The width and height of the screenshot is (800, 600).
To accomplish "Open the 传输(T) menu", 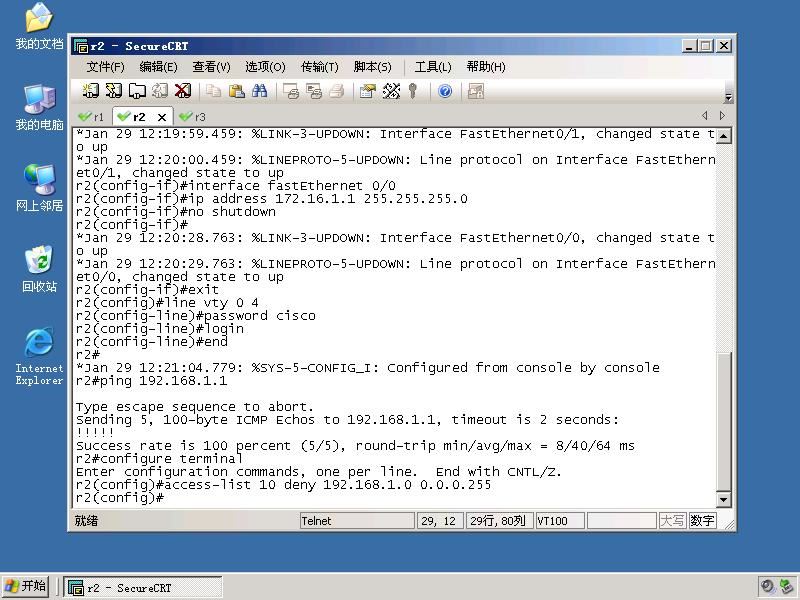I will point(319,67).
